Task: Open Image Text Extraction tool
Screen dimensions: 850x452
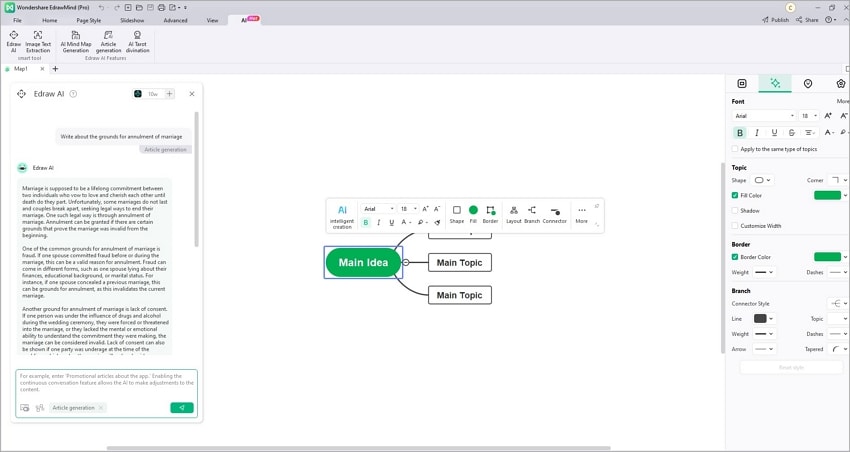Action: 38,41
